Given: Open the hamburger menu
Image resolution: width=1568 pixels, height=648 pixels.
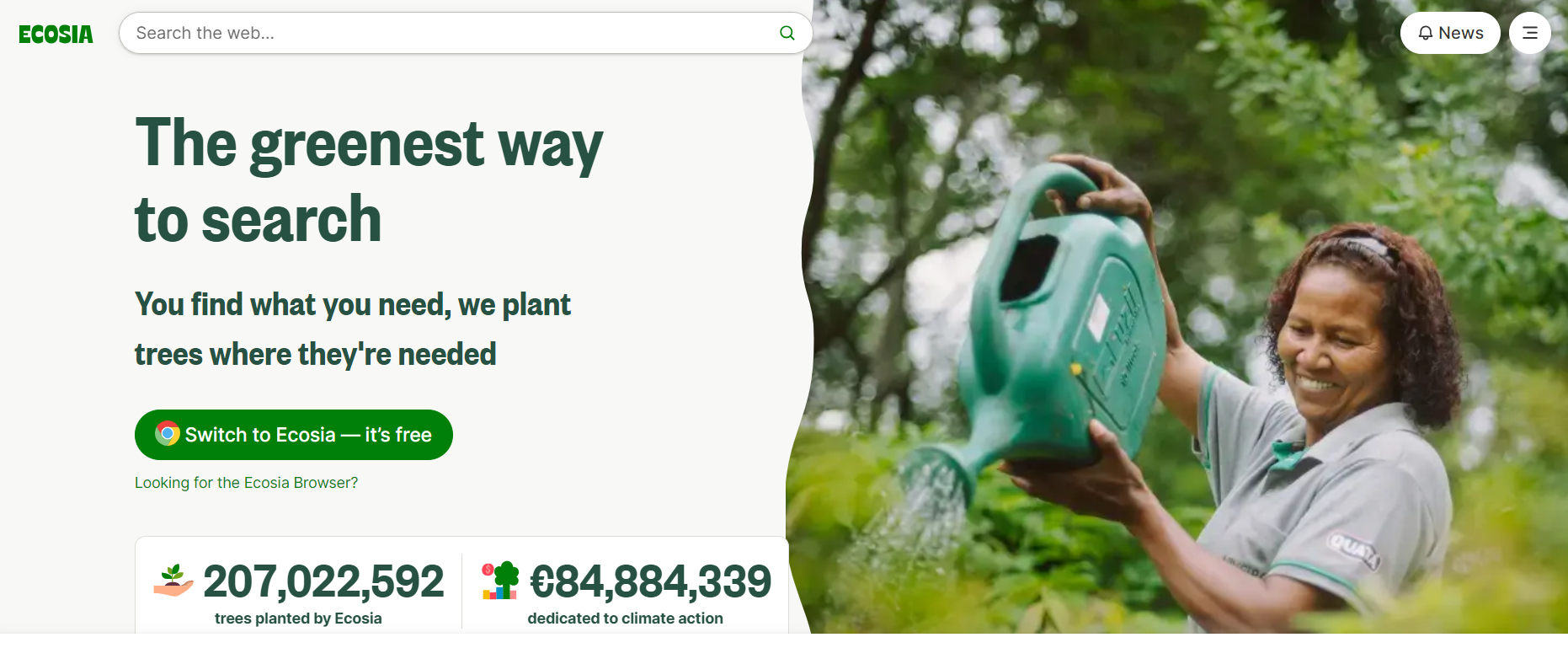Looking at the screenshot, I should 1530,33.
